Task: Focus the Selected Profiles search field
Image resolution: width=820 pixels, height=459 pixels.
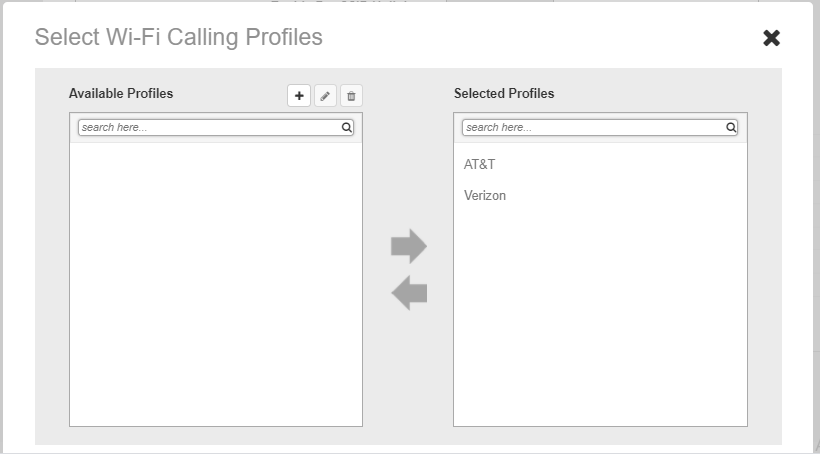Action: pos(594,128)
